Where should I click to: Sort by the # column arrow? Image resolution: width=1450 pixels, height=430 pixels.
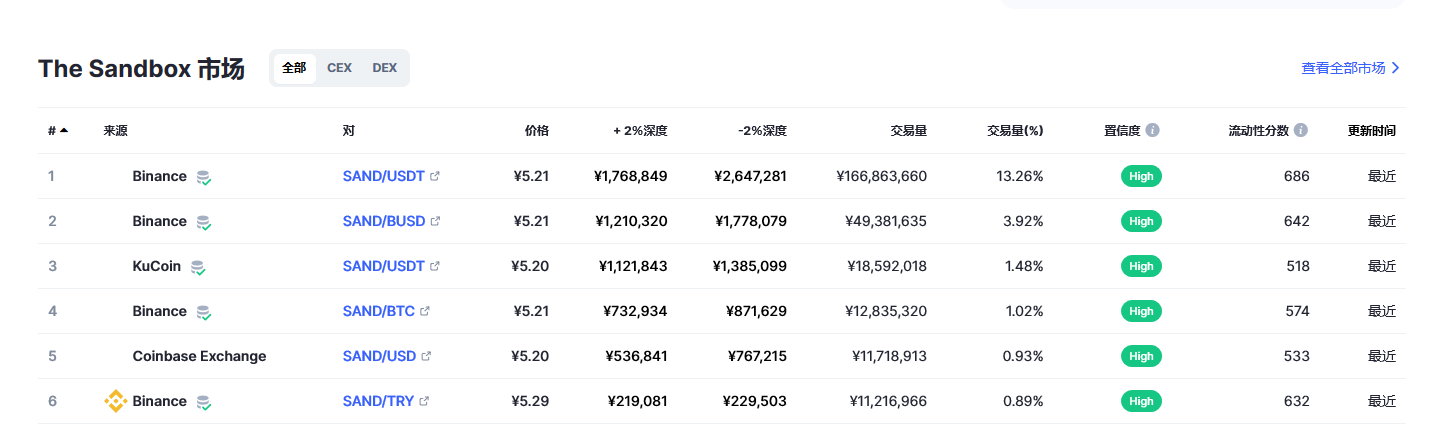coord(64,130)
